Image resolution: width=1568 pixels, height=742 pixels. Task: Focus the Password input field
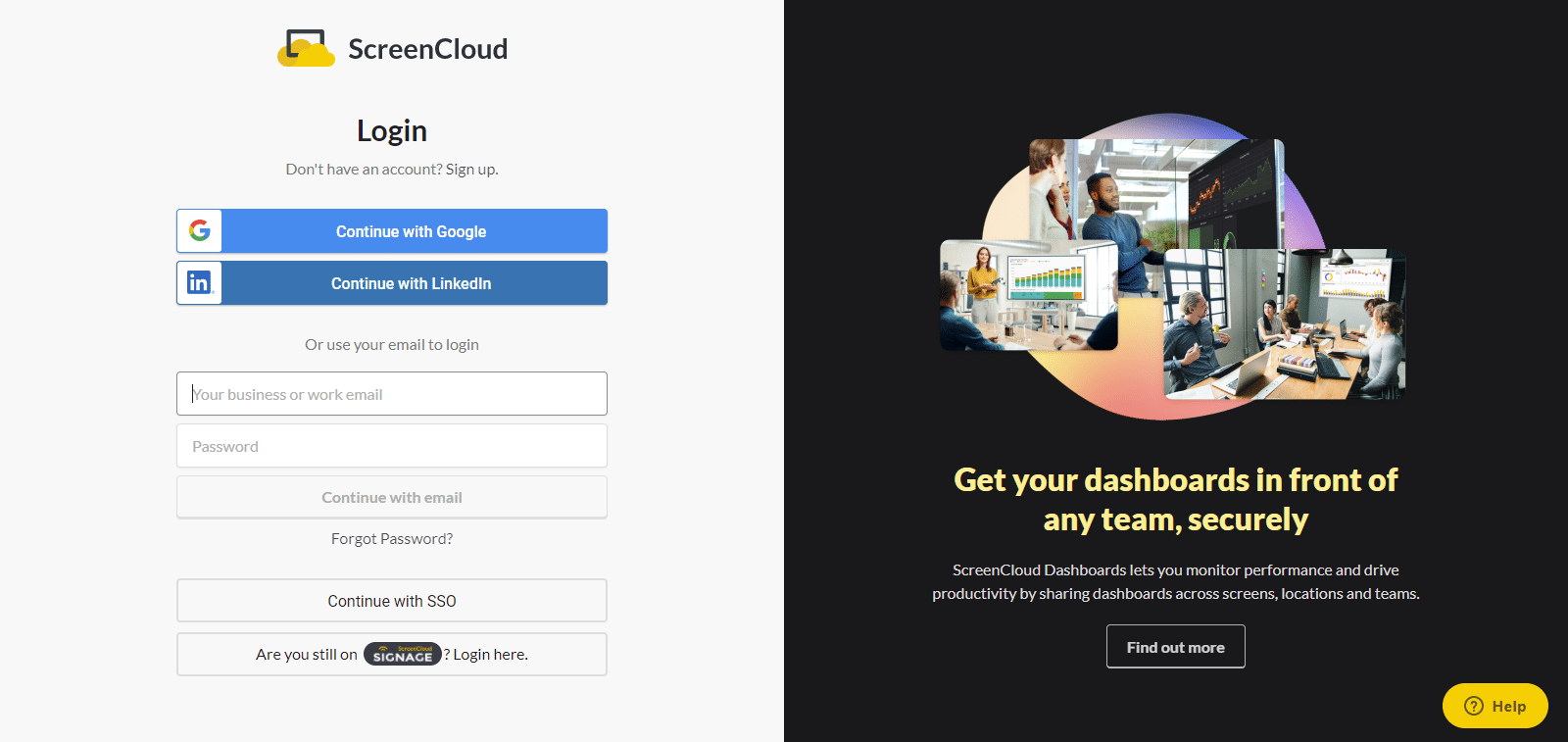click(392, 446)
